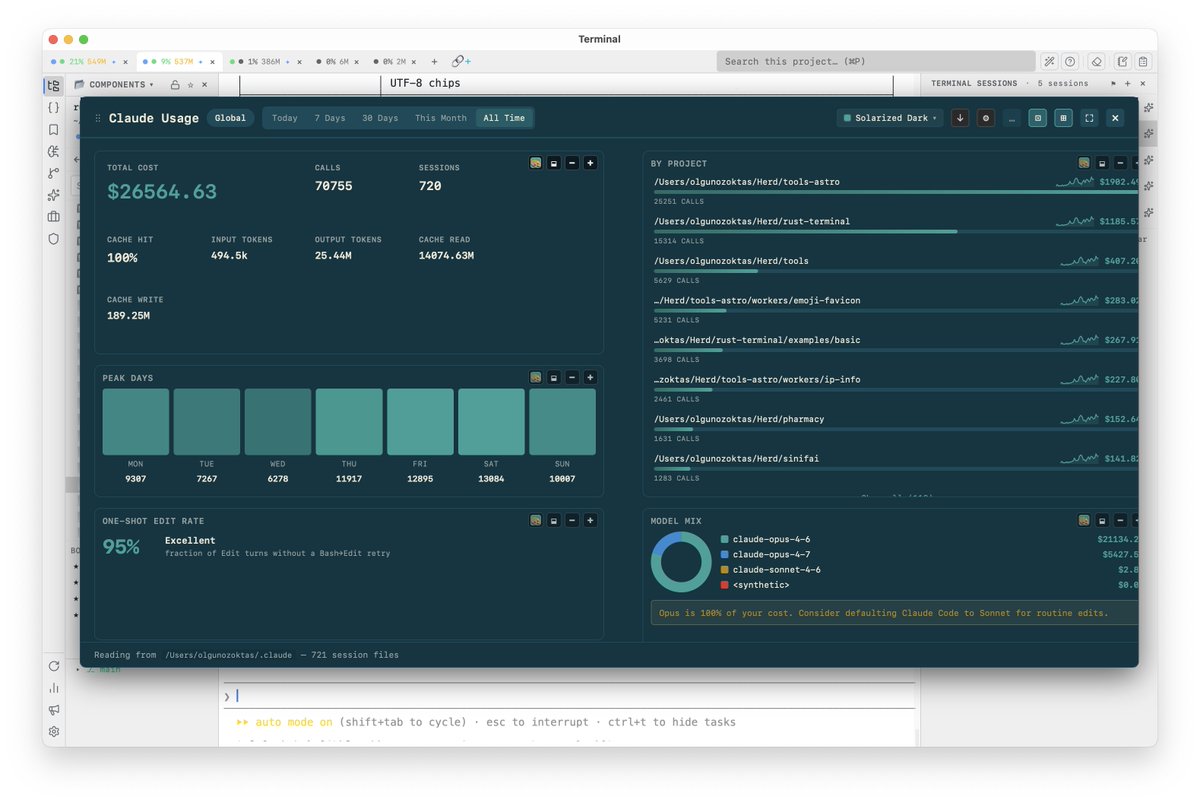The height and width of the screenshot is (803, 1200).
Task: Open the settings gear in the left sidebar
Action: 53,732
